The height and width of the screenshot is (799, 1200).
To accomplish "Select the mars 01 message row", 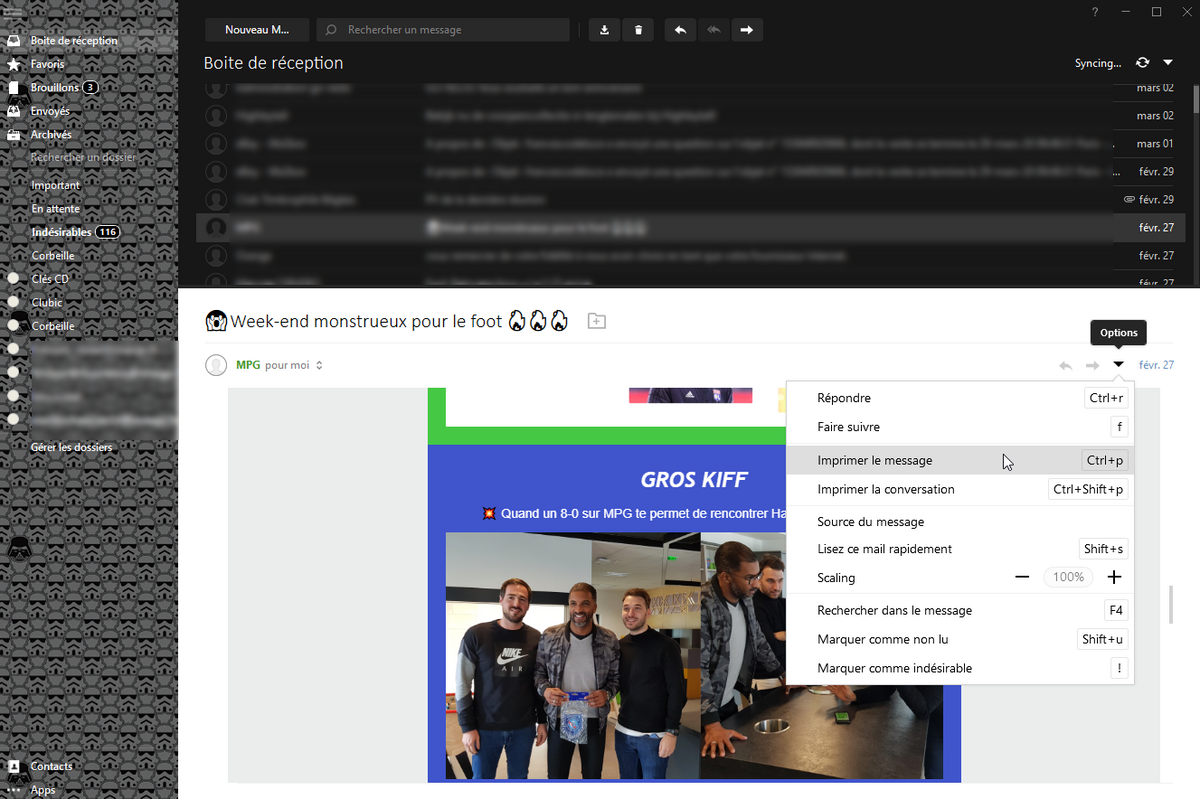I will (x=688, y=144).
